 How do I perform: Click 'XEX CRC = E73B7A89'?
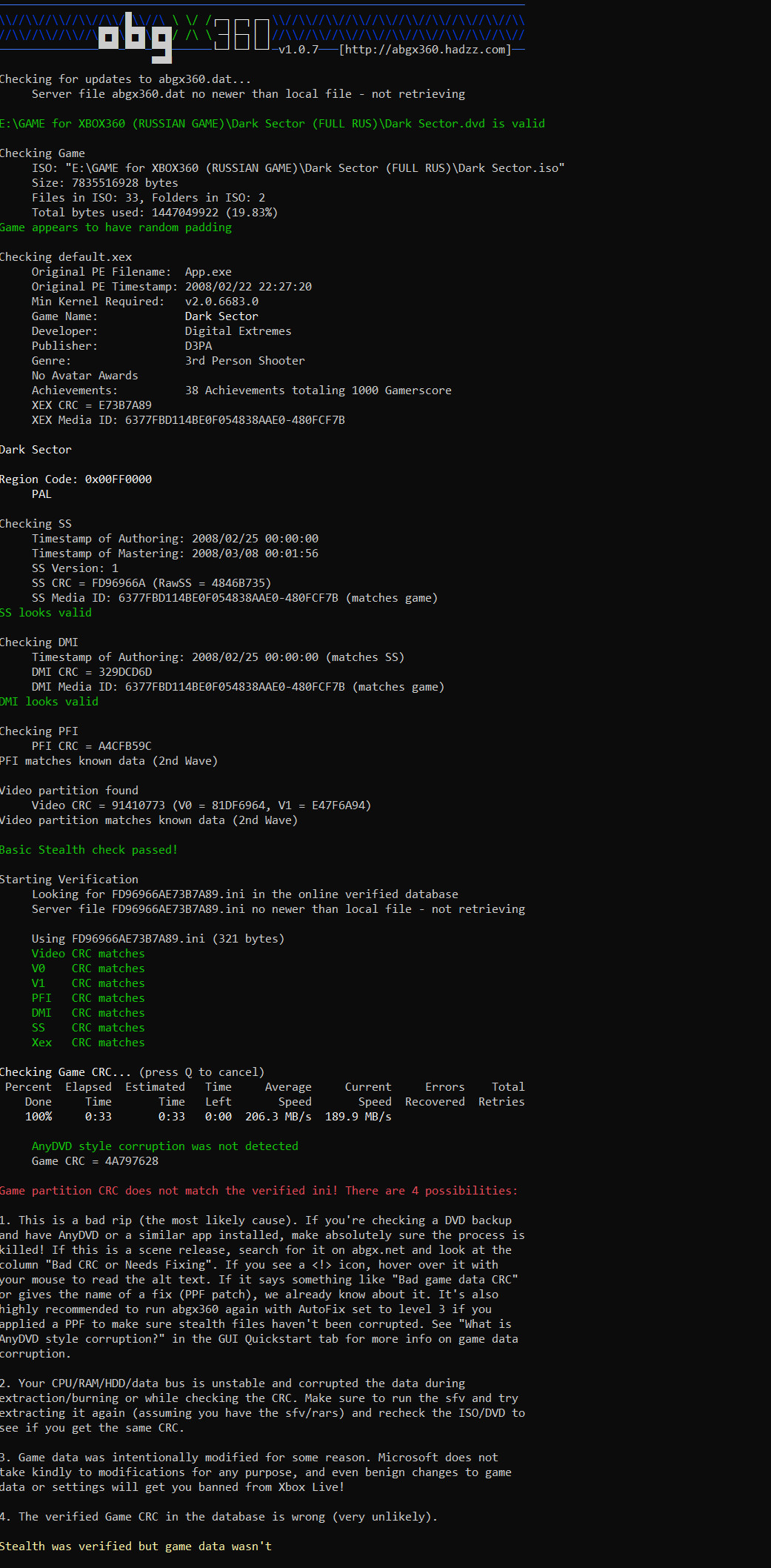pos(91,405)
